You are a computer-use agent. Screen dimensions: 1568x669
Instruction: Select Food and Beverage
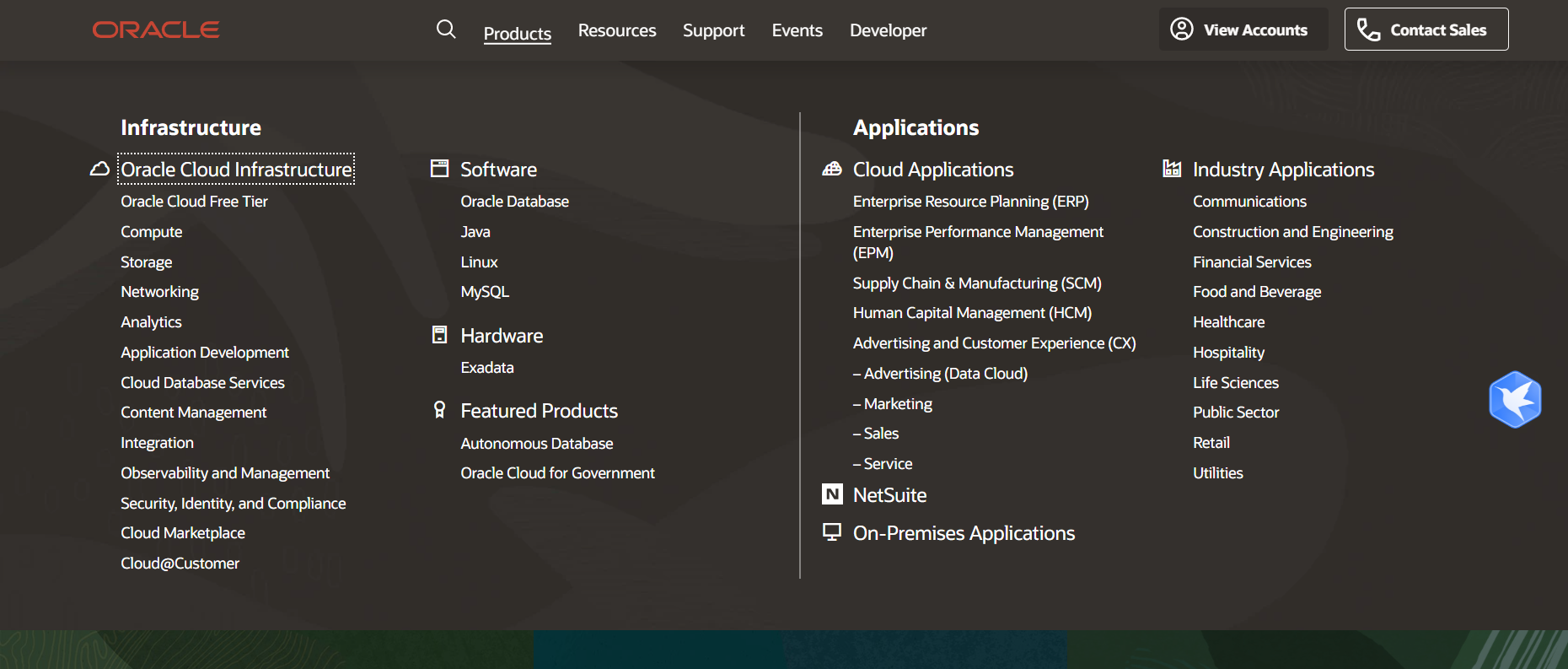point(1257,292)
